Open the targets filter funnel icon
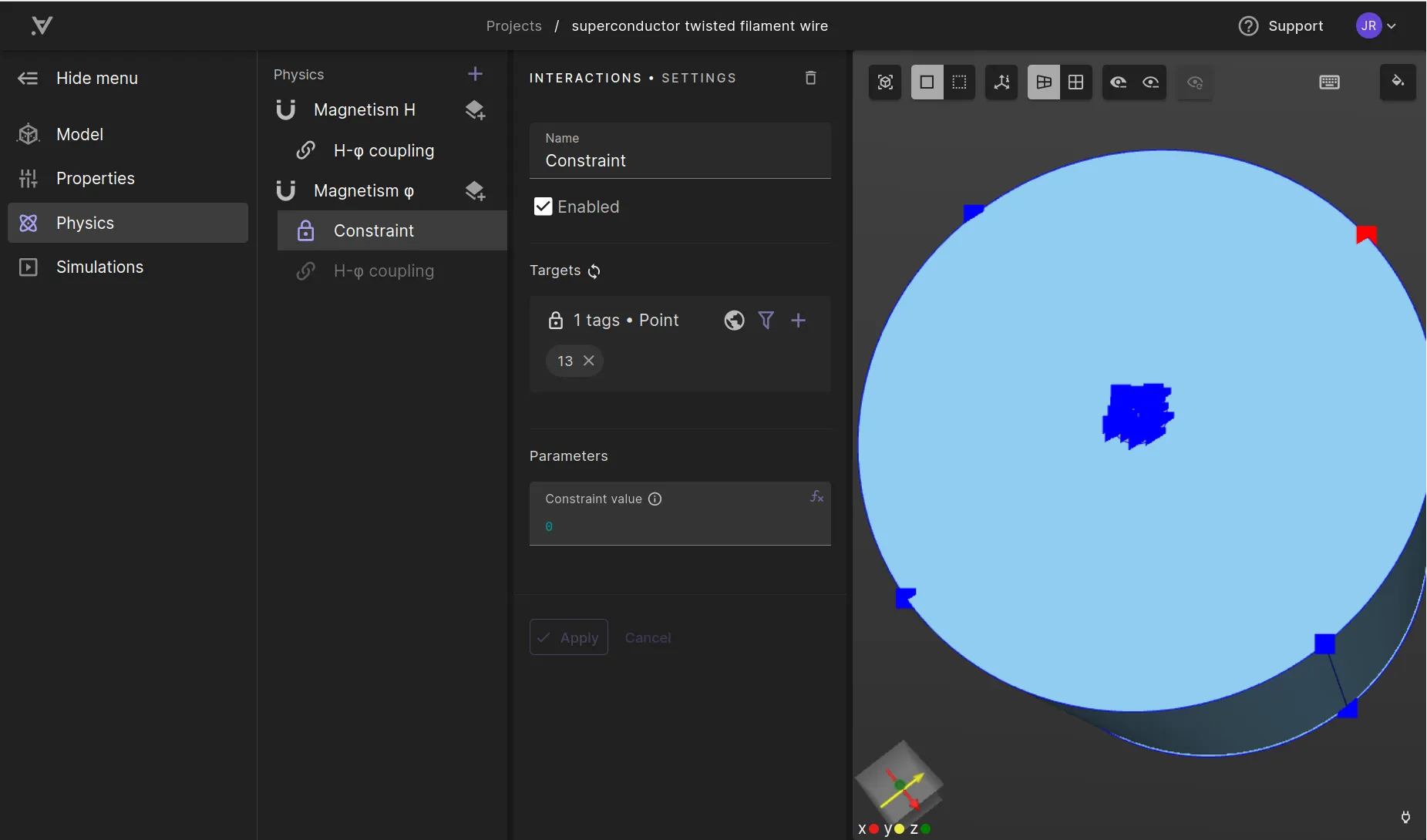Screen dimensions: 1427x840 click(x=766, y=321)
